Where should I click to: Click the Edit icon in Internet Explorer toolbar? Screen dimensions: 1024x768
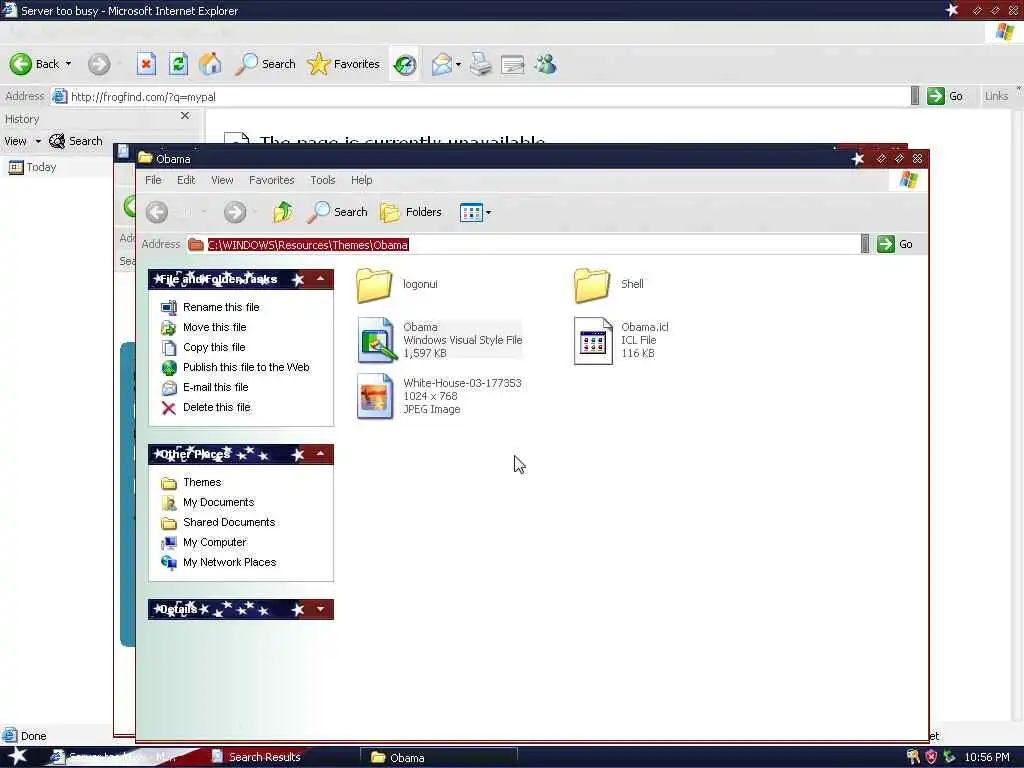click(x=513, y=64)
